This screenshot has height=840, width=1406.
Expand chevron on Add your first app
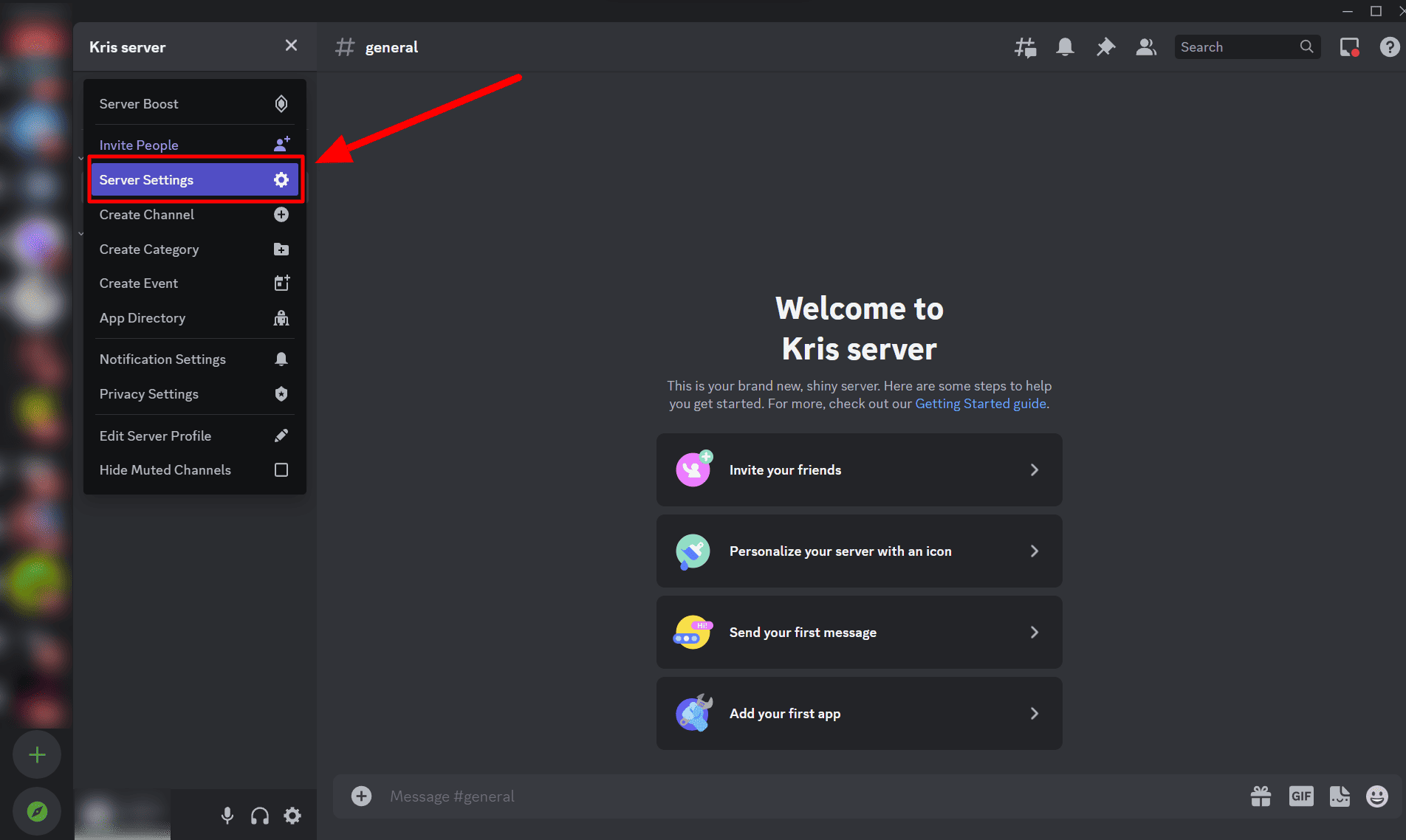[x=1035, y=714]
